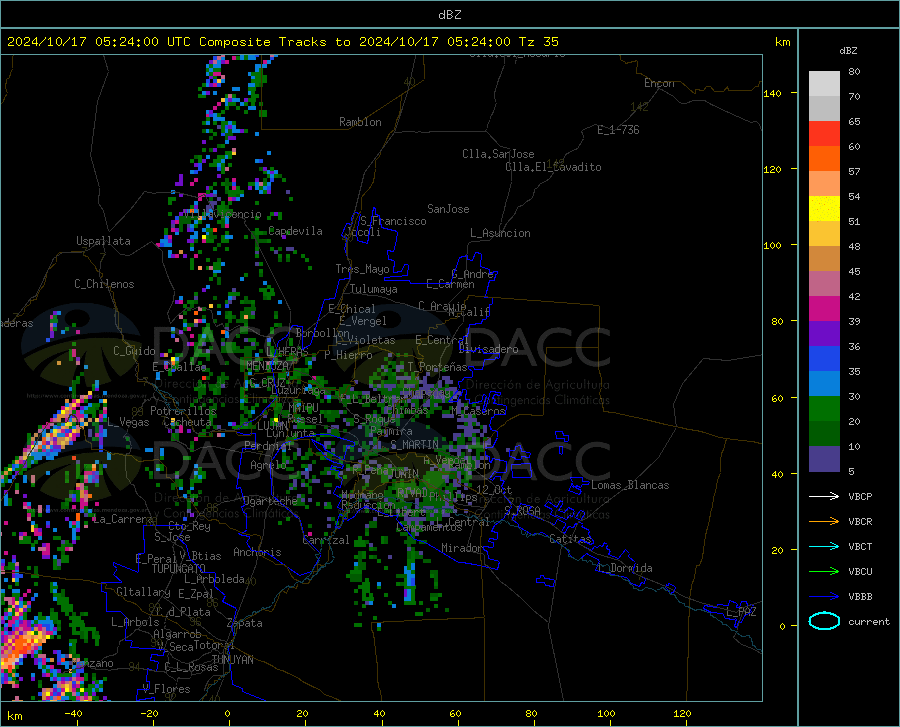Click the cyan 'current' ellipse legend symbol
Image resolution: width=900 pixels, height=727 pixels.
pos(824,621)
